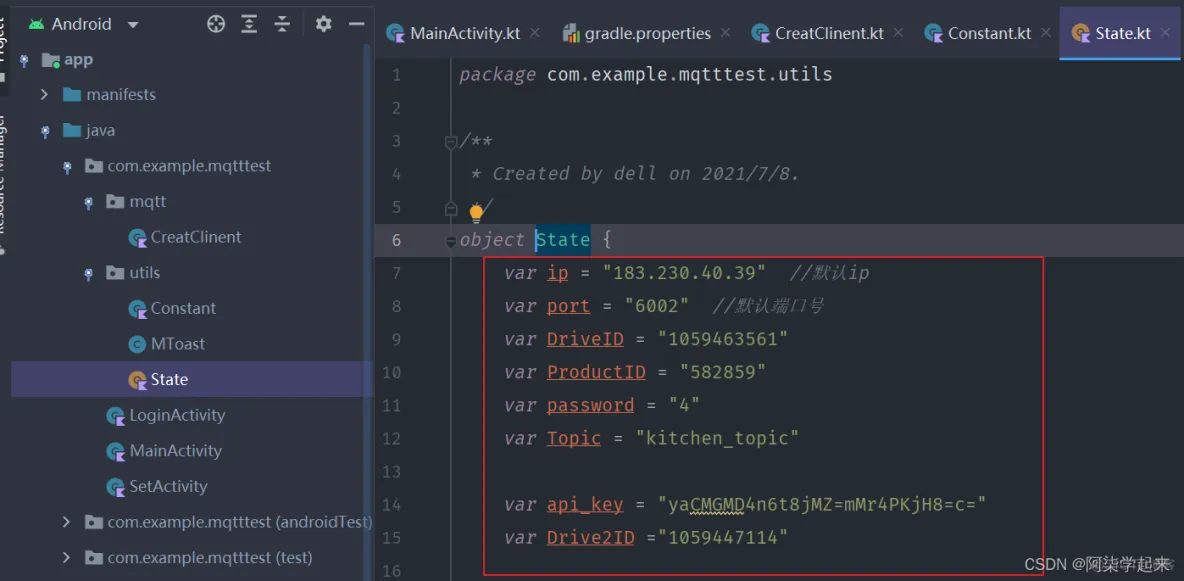This screenshot has height=581, width=1184.
Task: Collapse the app module node
Action: click(x=23, y=60)
